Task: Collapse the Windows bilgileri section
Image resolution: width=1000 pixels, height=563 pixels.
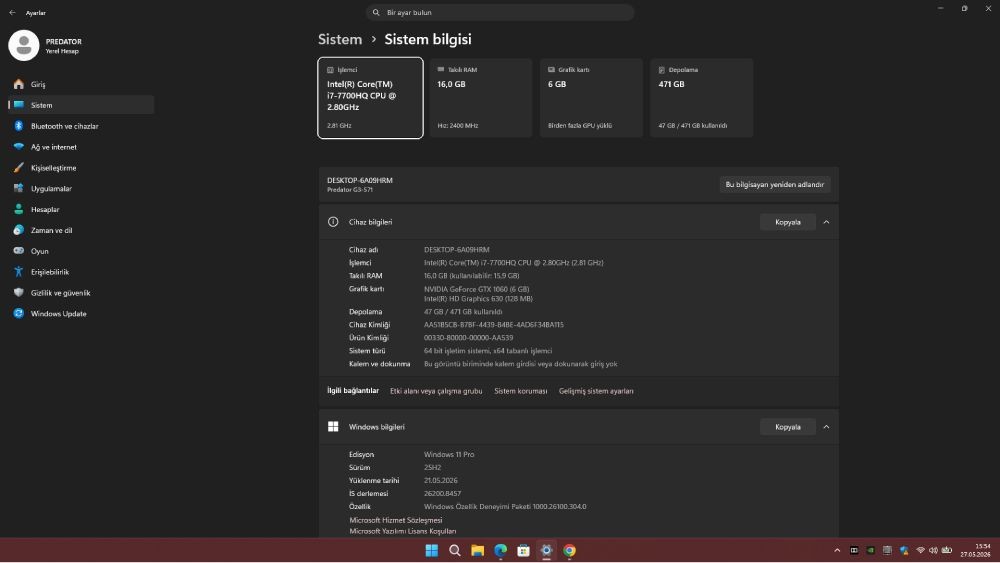Action: (x=826, y=427)
